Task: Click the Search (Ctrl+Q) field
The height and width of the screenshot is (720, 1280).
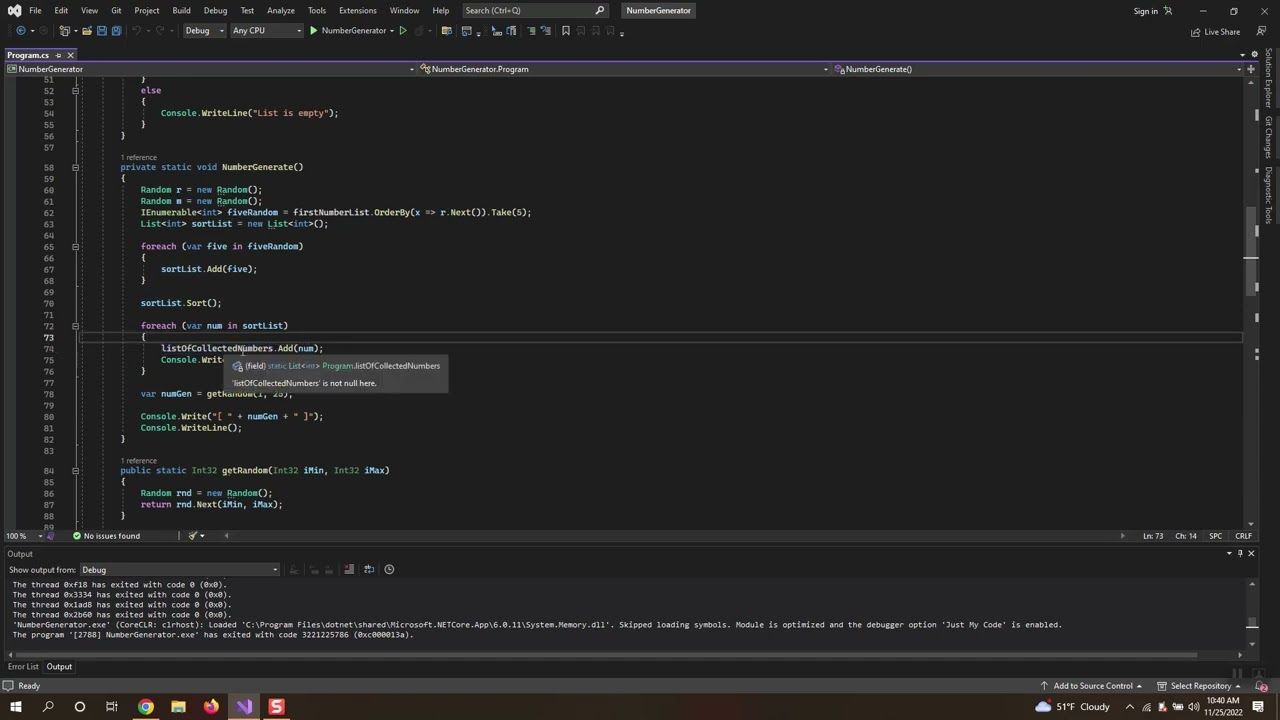Action: (x=535, y=11)
